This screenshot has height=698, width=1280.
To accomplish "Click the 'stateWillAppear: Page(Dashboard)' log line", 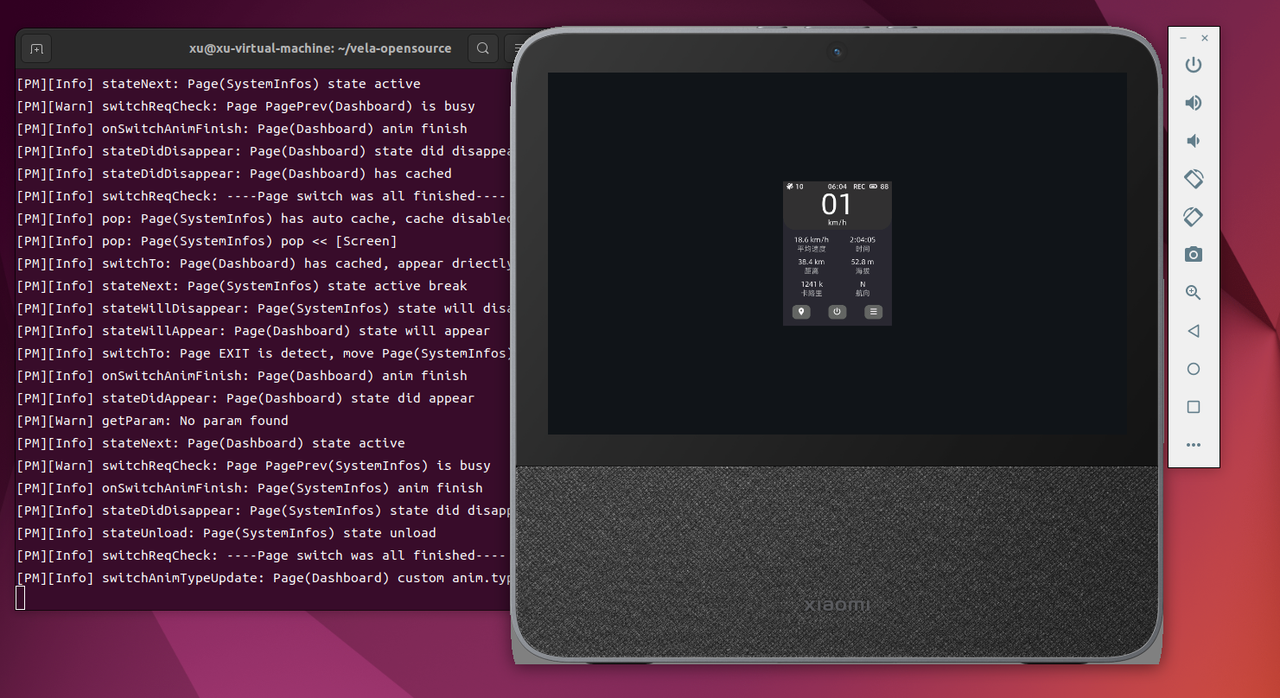I will [x=254, y=331].
